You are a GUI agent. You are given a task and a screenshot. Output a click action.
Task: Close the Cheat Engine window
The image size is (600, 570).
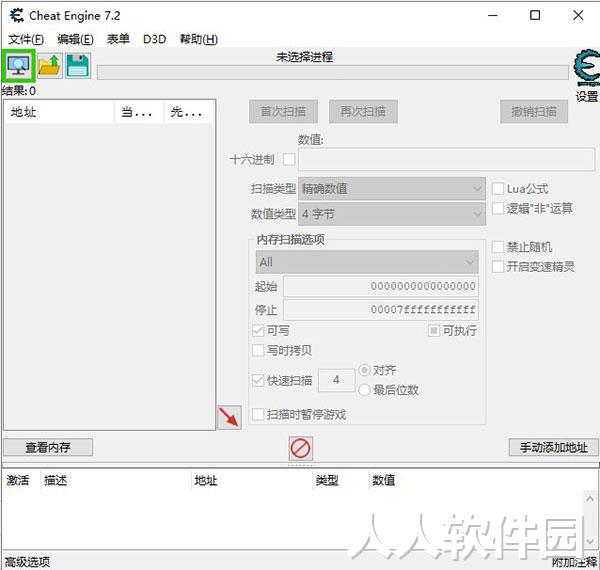tap(578, 15)
